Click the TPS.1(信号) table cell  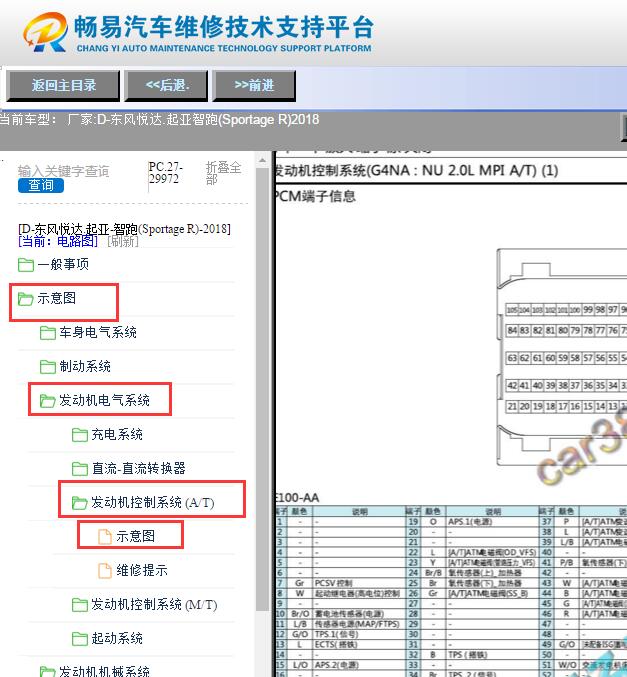click(x=359, y=635)
